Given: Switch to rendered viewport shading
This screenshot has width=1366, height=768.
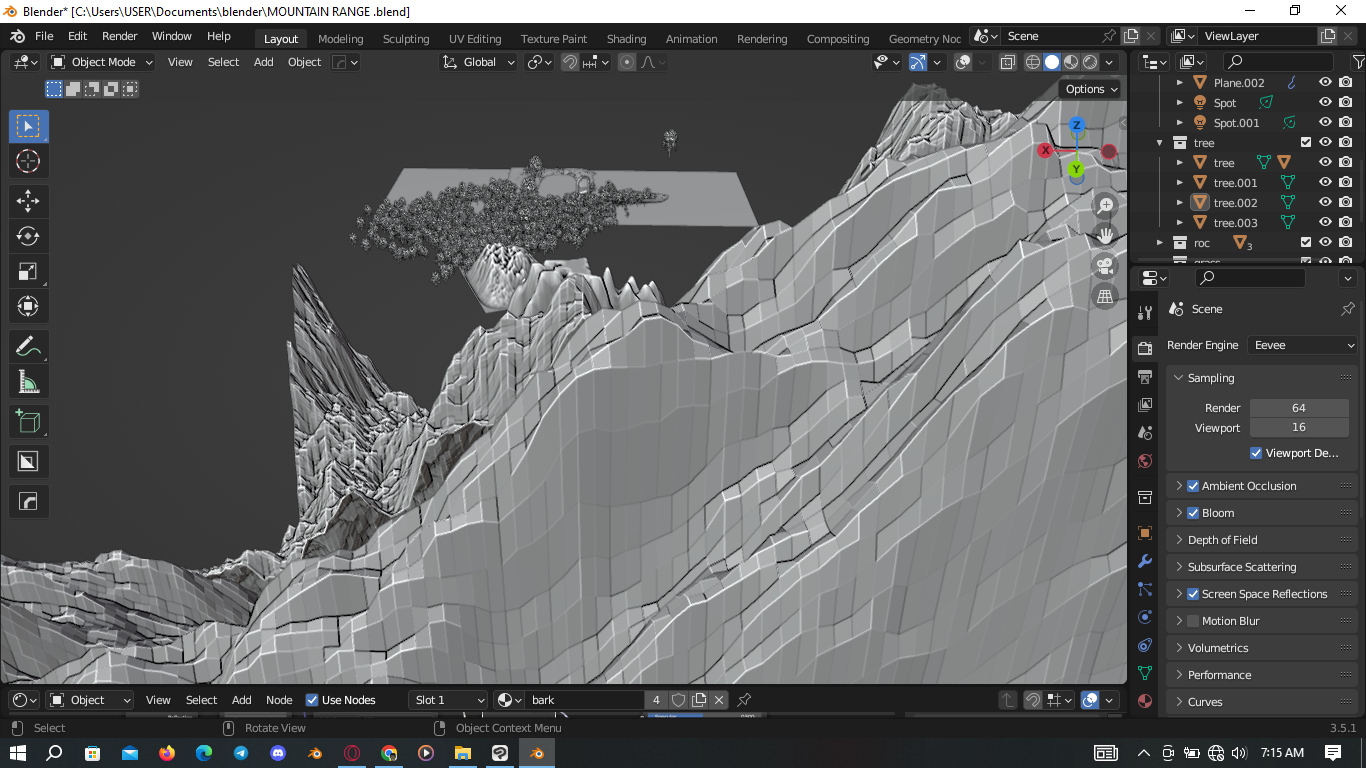Looking at the screenshot, I should [1090, 62].
